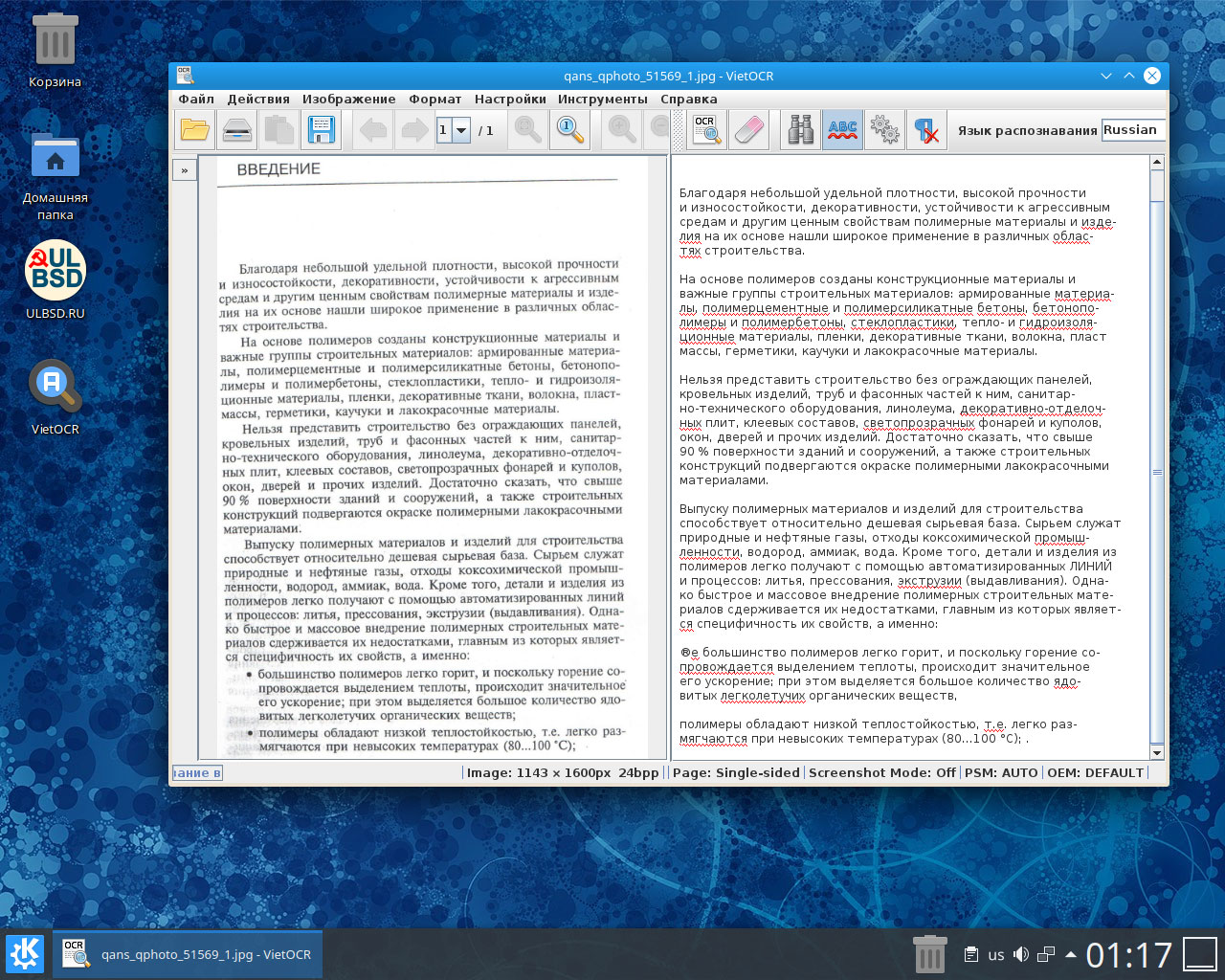Click the remove line breaks paragraph icon
1225x980 pixels.
point(925,130)
